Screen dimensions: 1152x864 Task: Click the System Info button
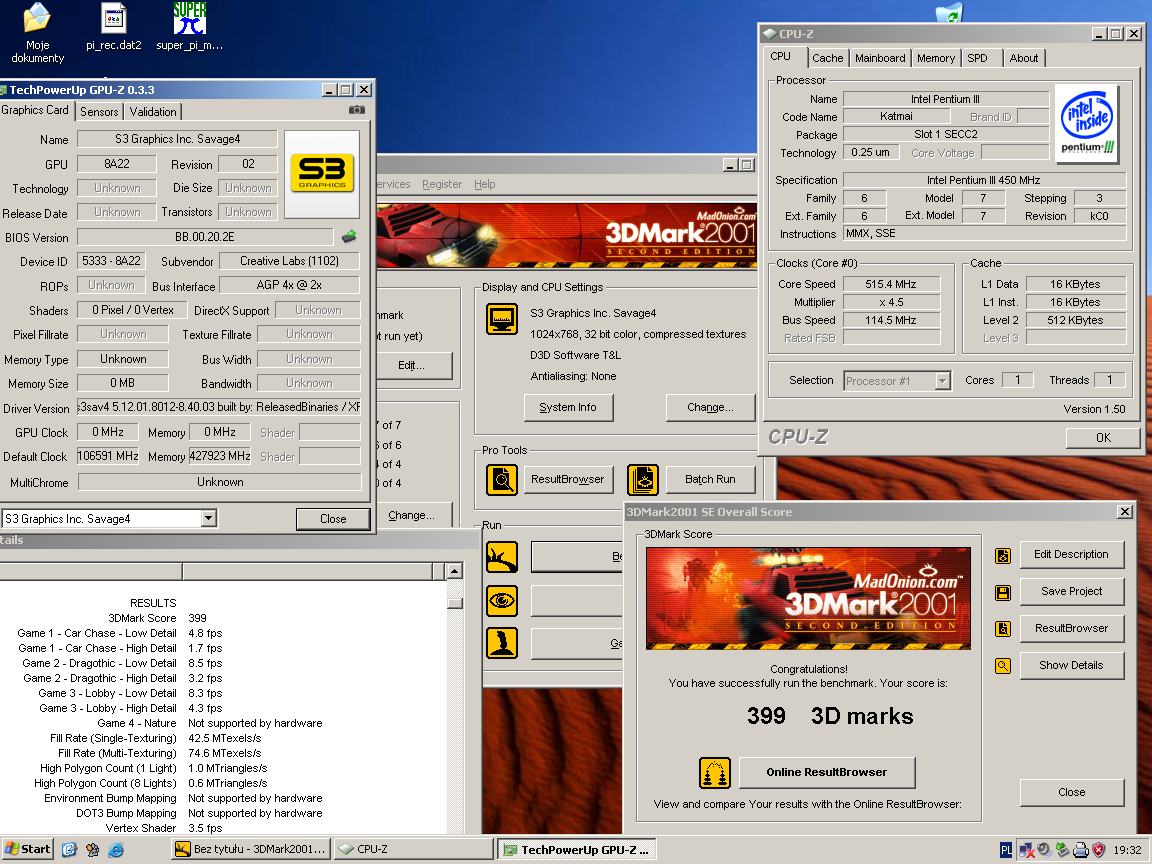(568, 408)
